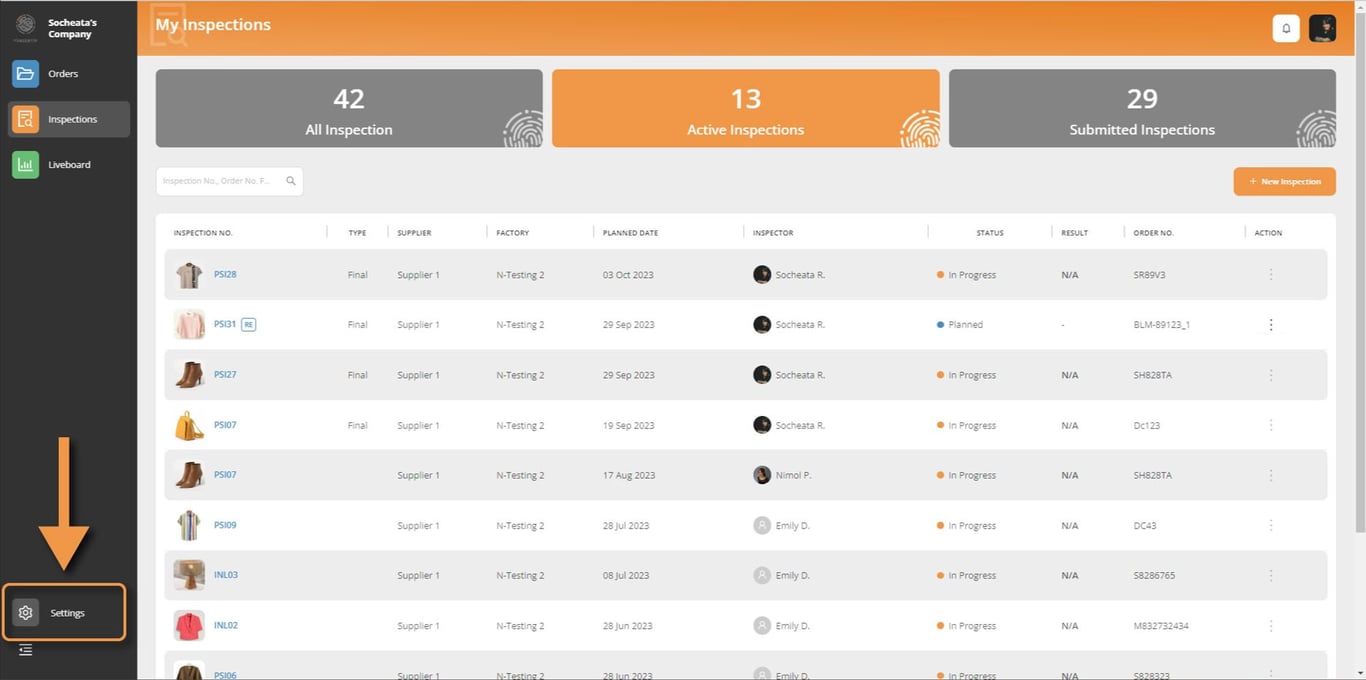Open the user profile avatar

pos(1323,28)
